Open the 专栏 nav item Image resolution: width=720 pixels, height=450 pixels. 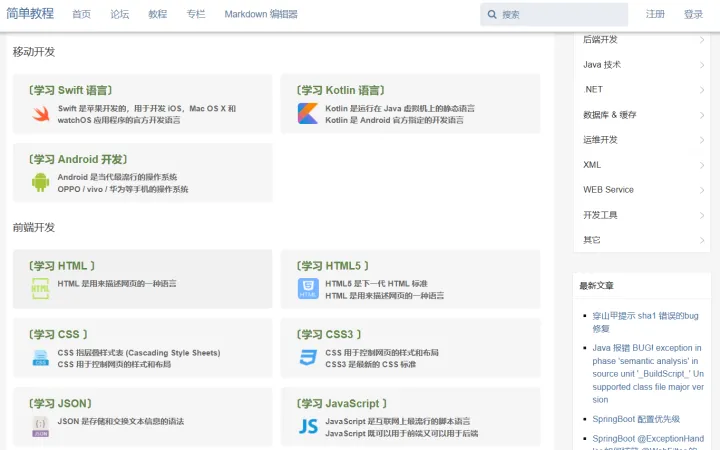196,14
